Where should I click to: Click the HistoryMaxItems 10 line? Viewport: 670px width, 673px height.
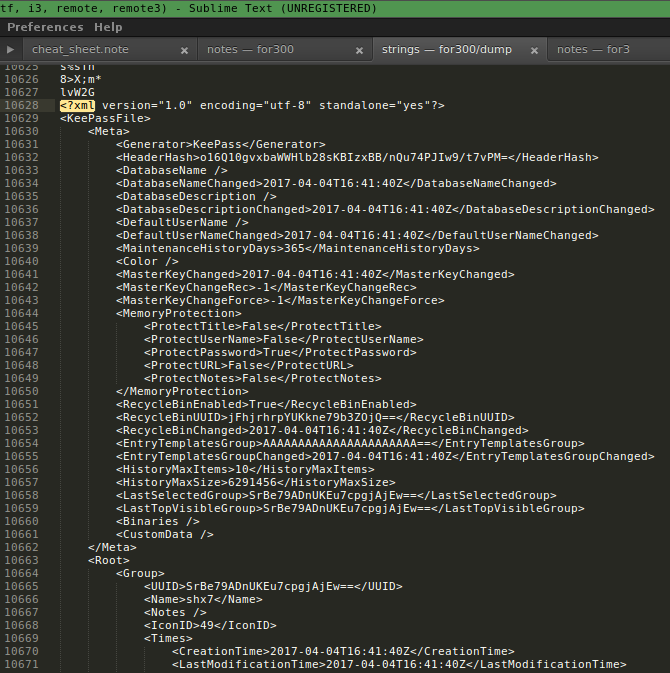(x=245, y=469)
